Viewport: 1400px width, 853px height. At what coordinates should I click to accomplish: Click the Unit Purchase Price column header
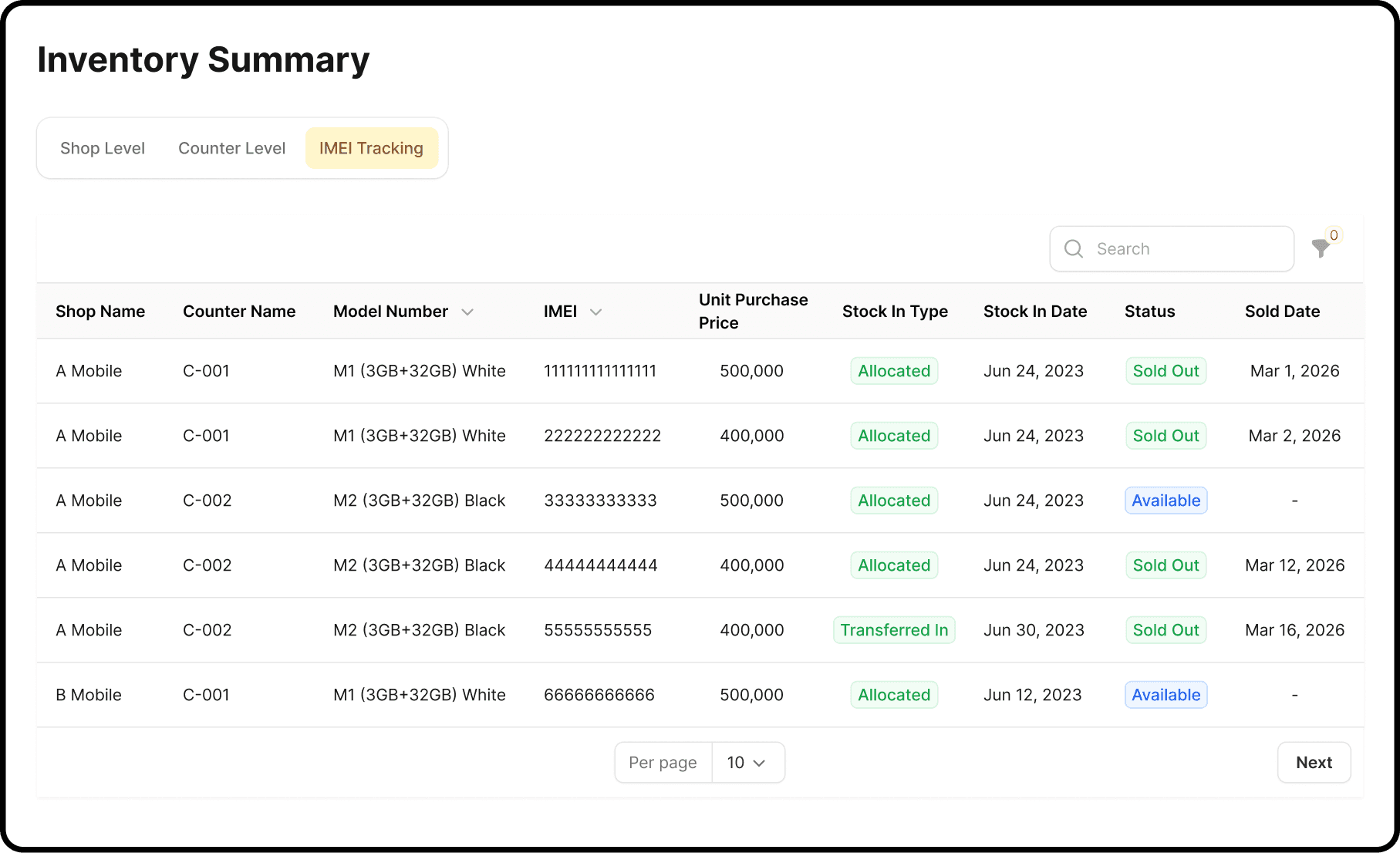coord(753,312)
